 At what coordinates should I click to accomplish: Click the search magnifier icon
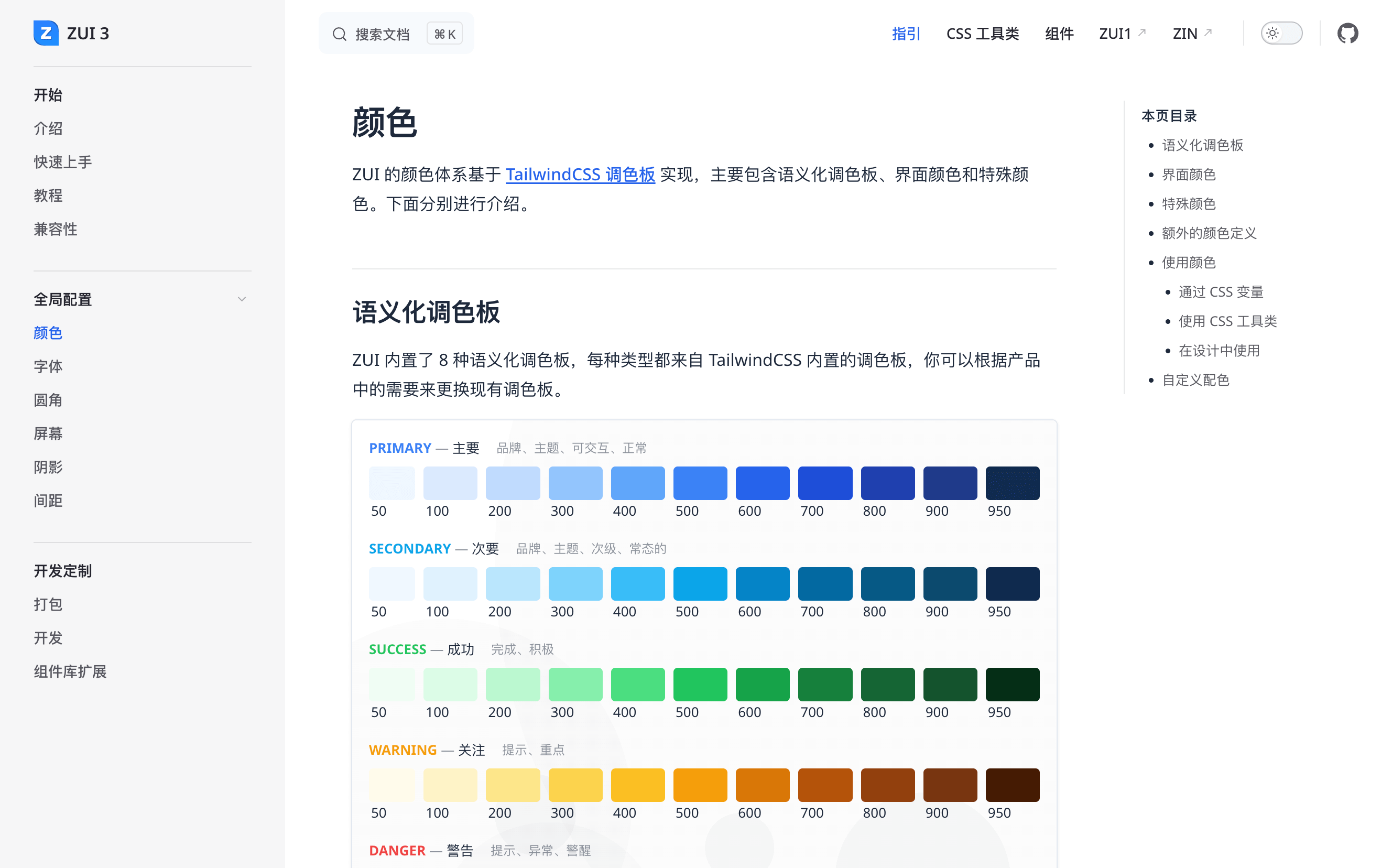pyautogui.click(x=339, y=34)
